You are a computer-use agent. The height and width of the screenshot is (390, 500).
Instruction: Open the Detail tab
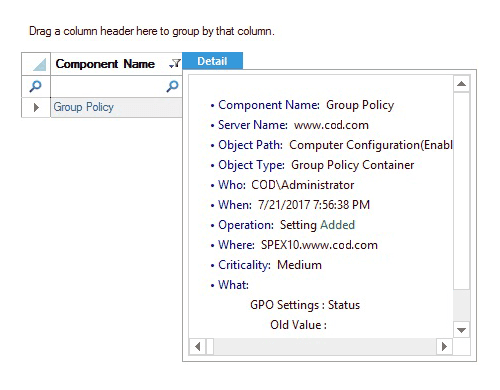click(212, 61)
